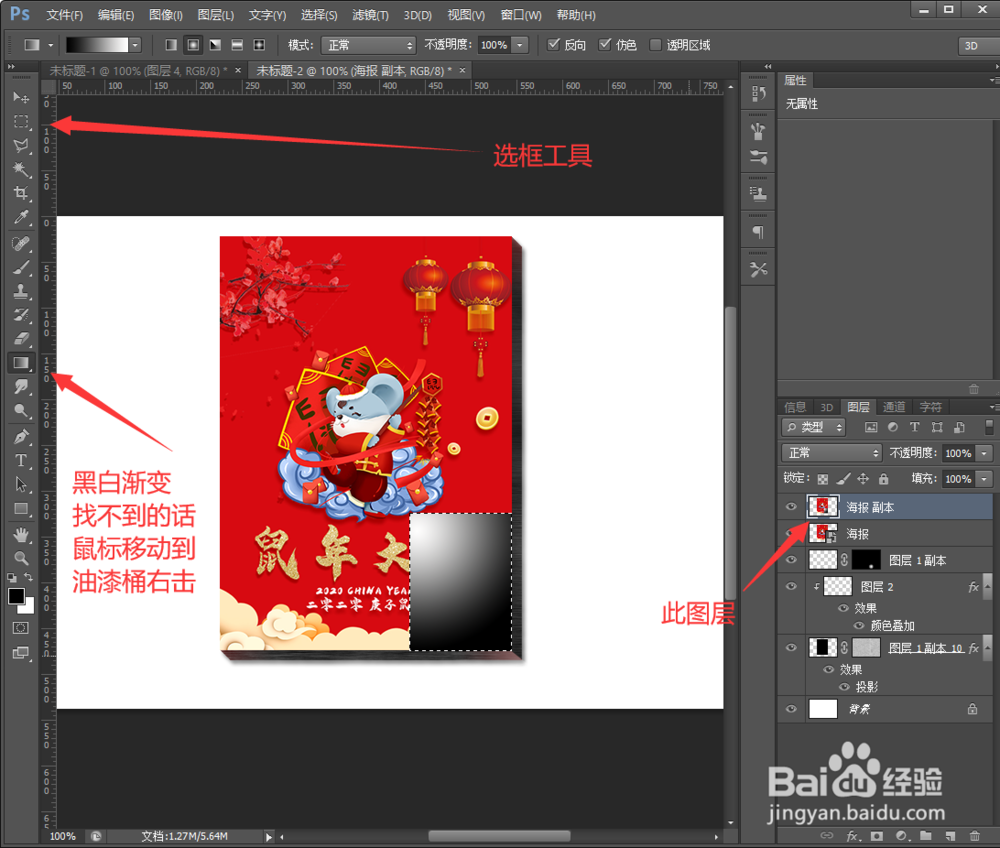The image size is (1000, 848).
Task: Click the vertical canvas scrollbar
Action: coord(731,453)
